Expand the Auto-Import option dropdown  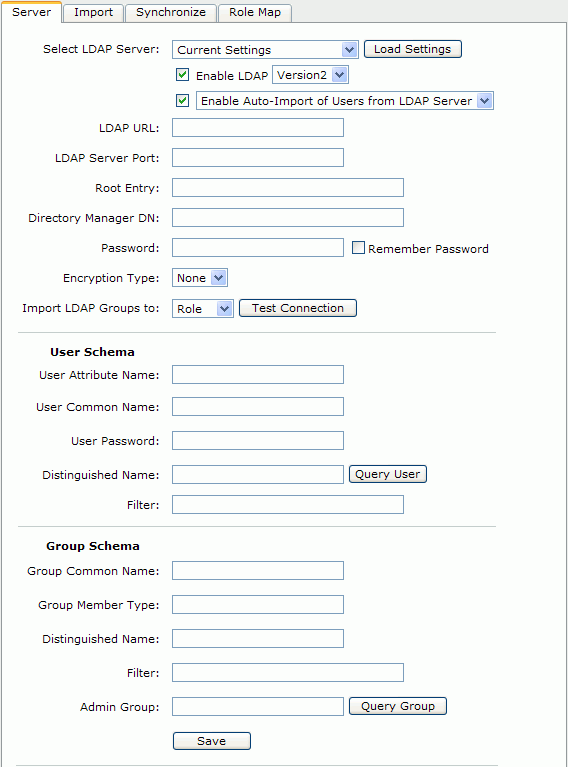344,101
